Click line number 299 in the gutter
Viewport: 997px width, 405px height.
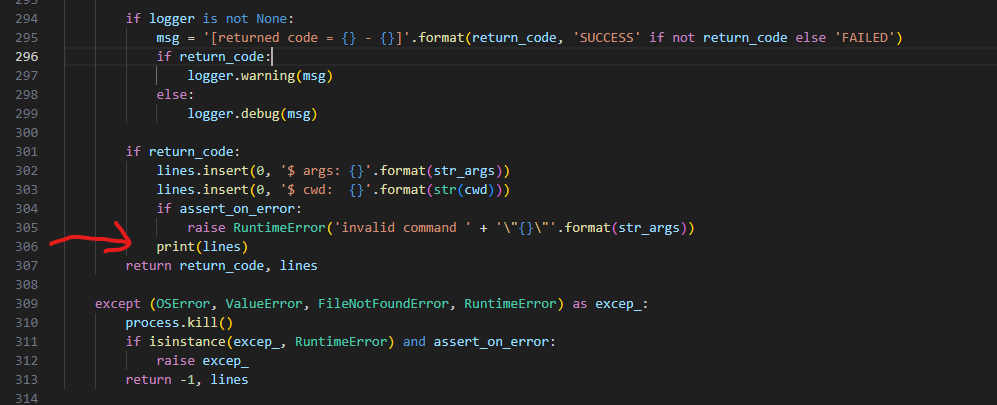[27, 114]
